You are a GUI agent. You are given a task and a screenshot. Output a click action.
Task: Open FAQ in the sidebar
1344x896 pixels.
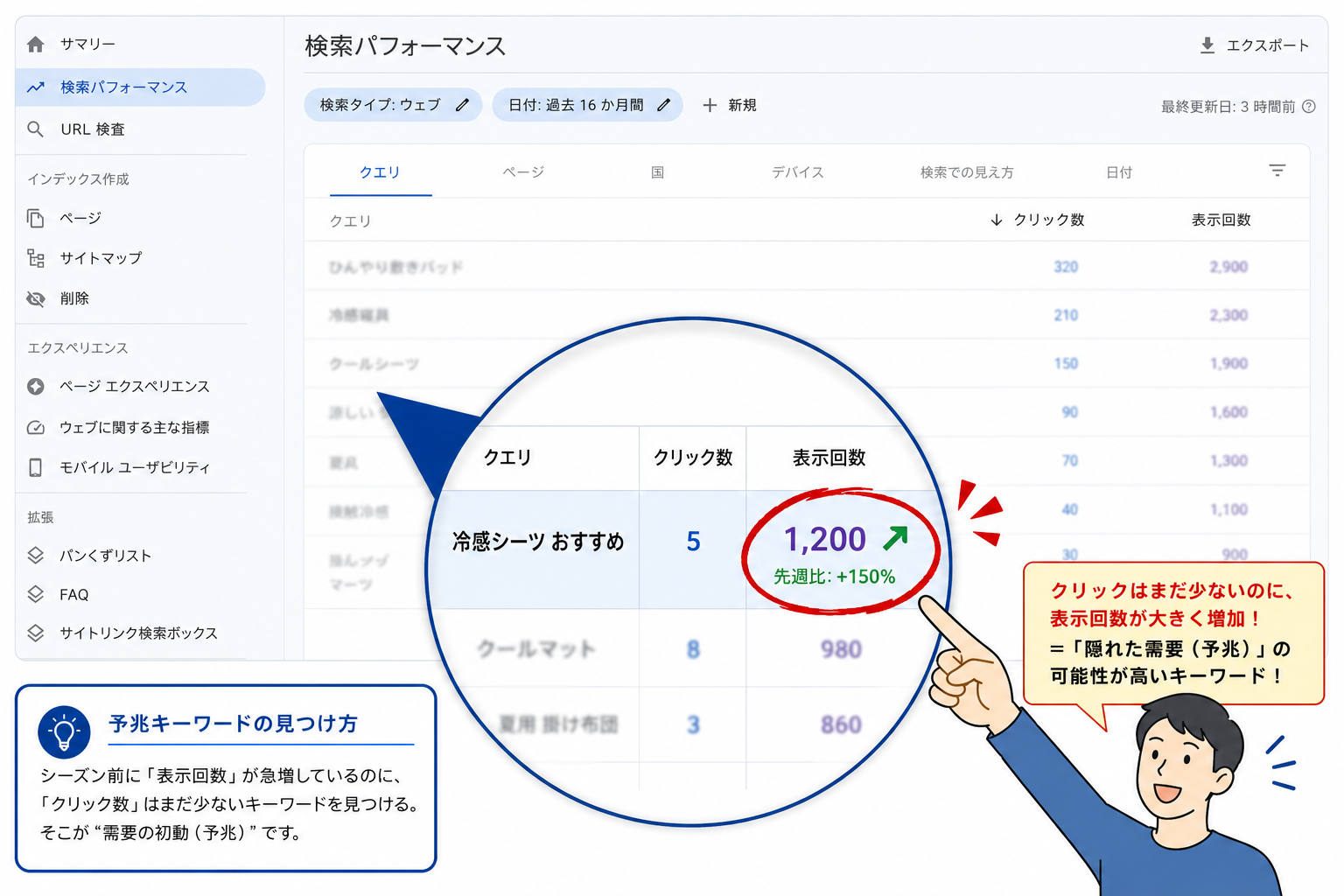click(74, 595)
